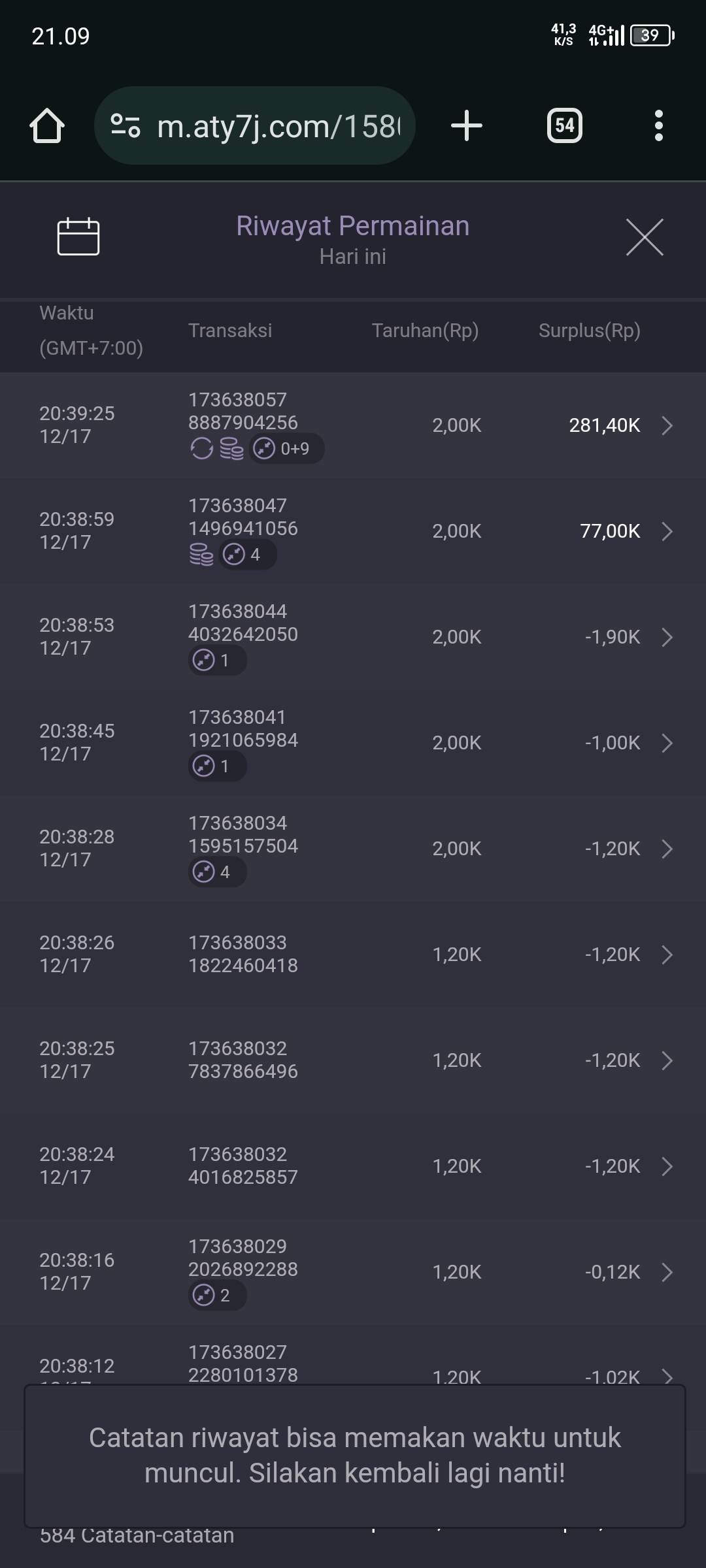Tap the address bar URL m.aty7j.com
Screen dimensions: 706x1568
[278, 125]
